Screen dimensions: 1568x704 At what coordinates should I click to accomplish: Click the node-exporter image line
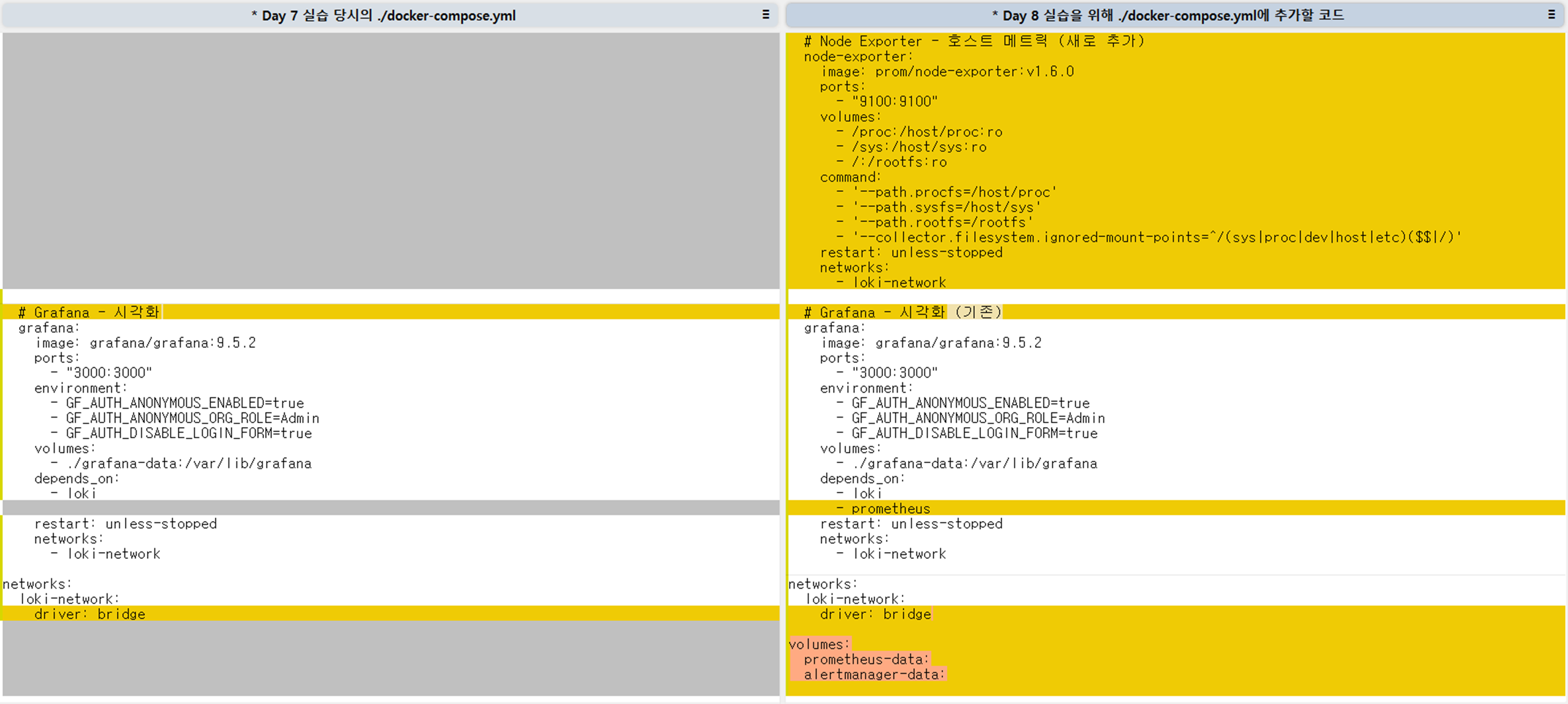[947, 72]
